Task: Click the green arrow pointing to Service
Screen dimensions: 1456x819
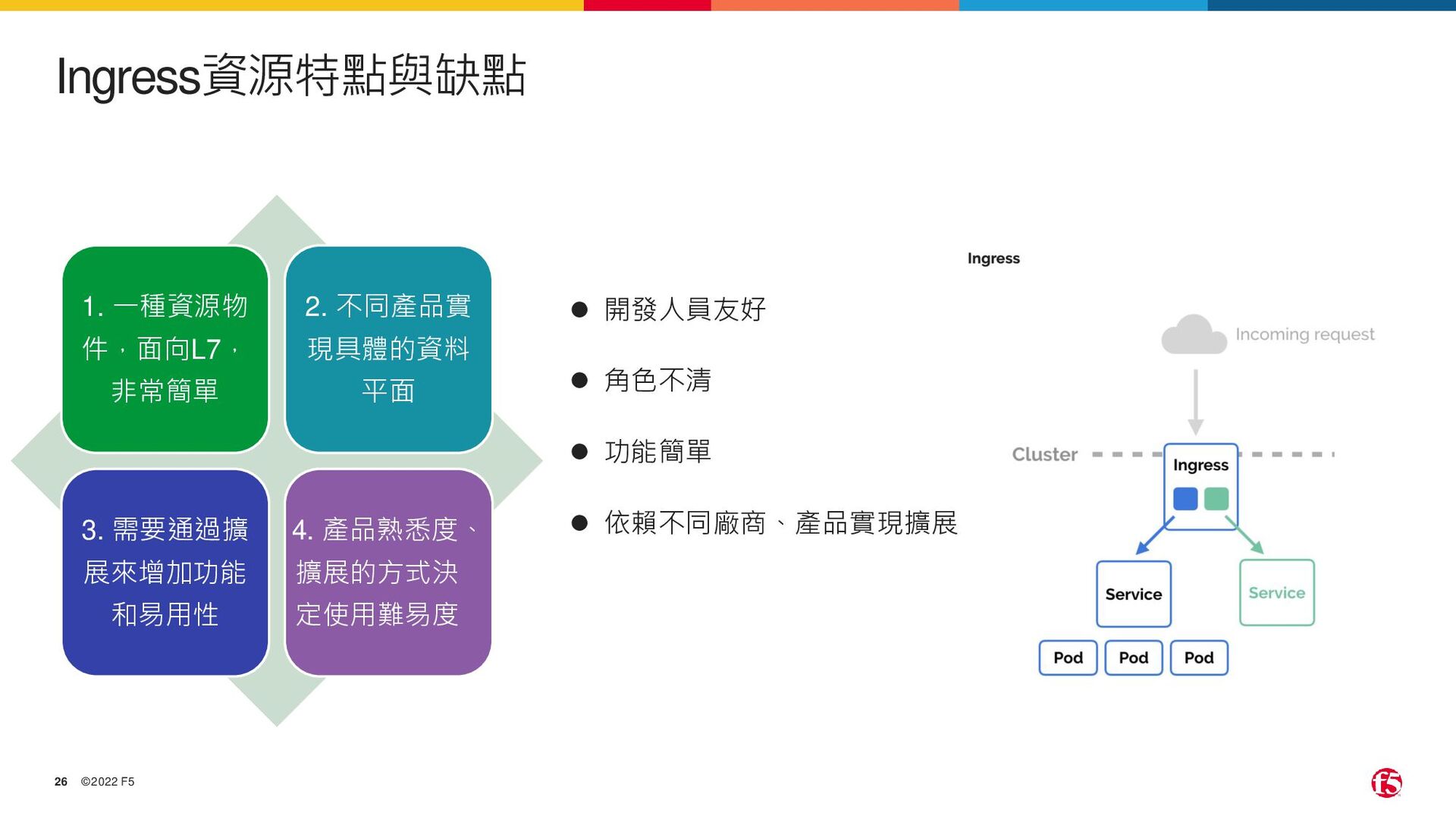Action: [x=1245, y=537]
